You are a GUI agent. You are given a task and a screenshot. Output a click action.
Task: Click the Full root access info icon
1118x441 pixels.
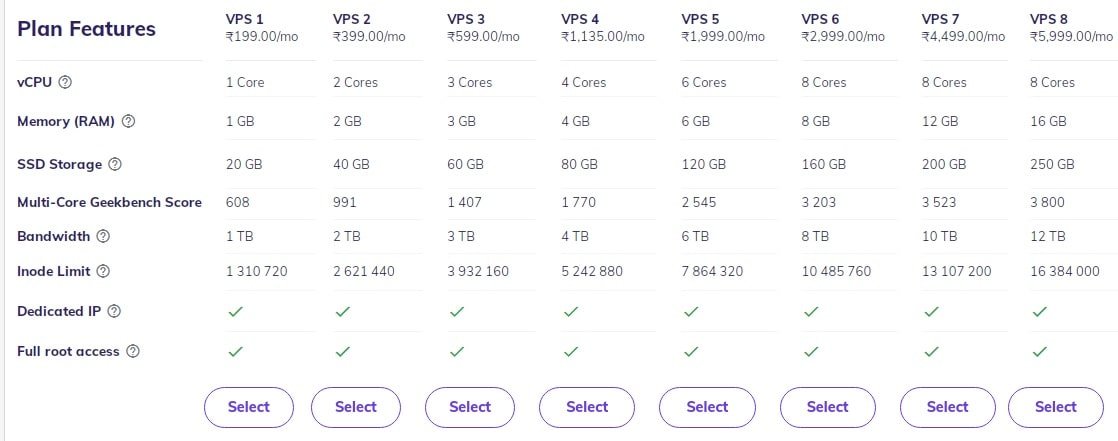pyautogui.click(x=133, y=351)
